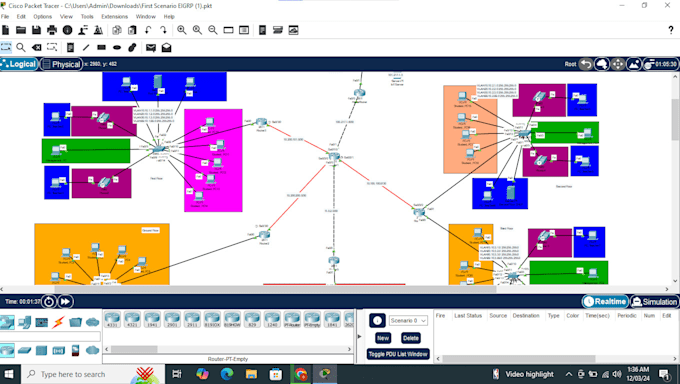Add a Simple PDU envelope
The image size is (680, 384).
pos(151,47)
